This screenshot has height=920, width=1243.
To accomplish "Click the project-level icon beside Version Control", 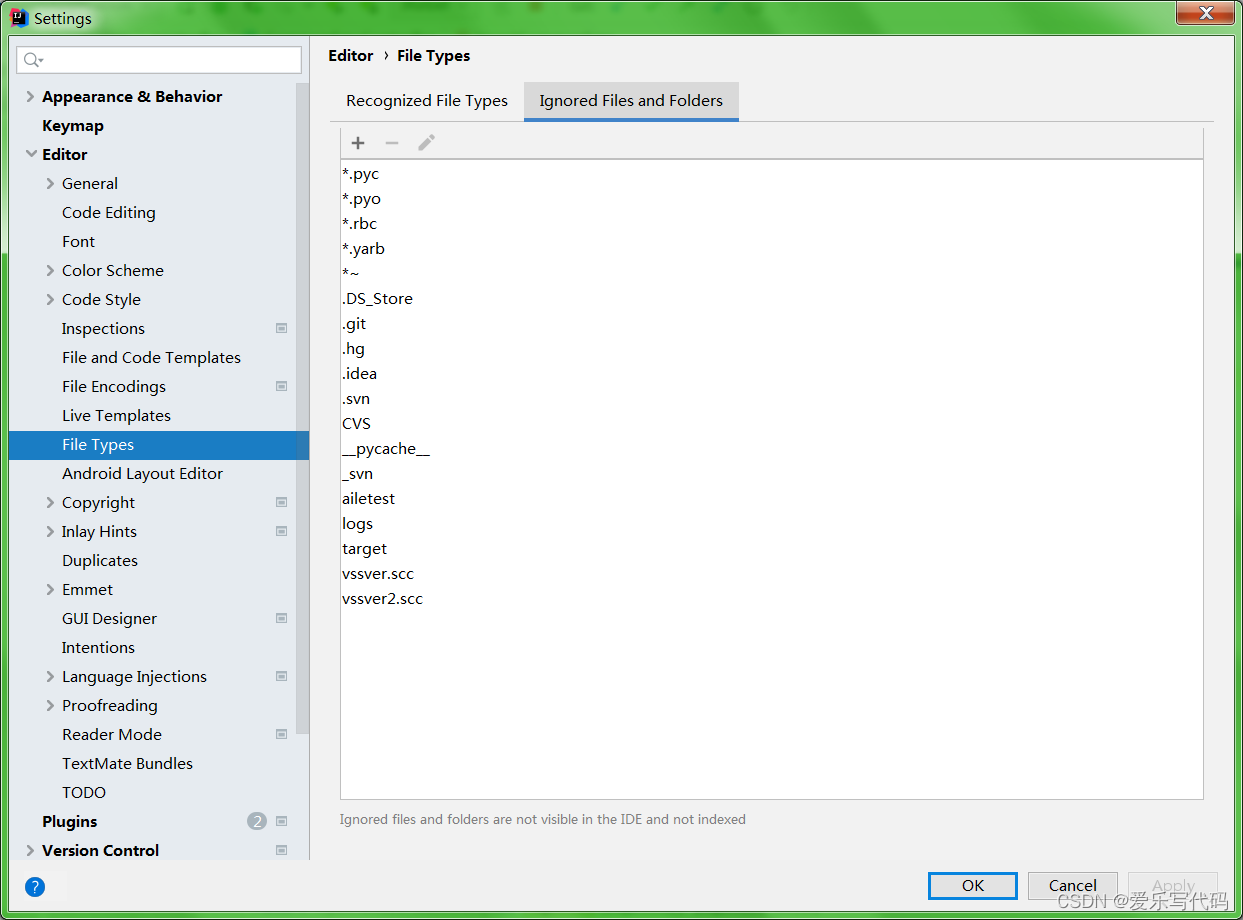I will click(282, 850).
